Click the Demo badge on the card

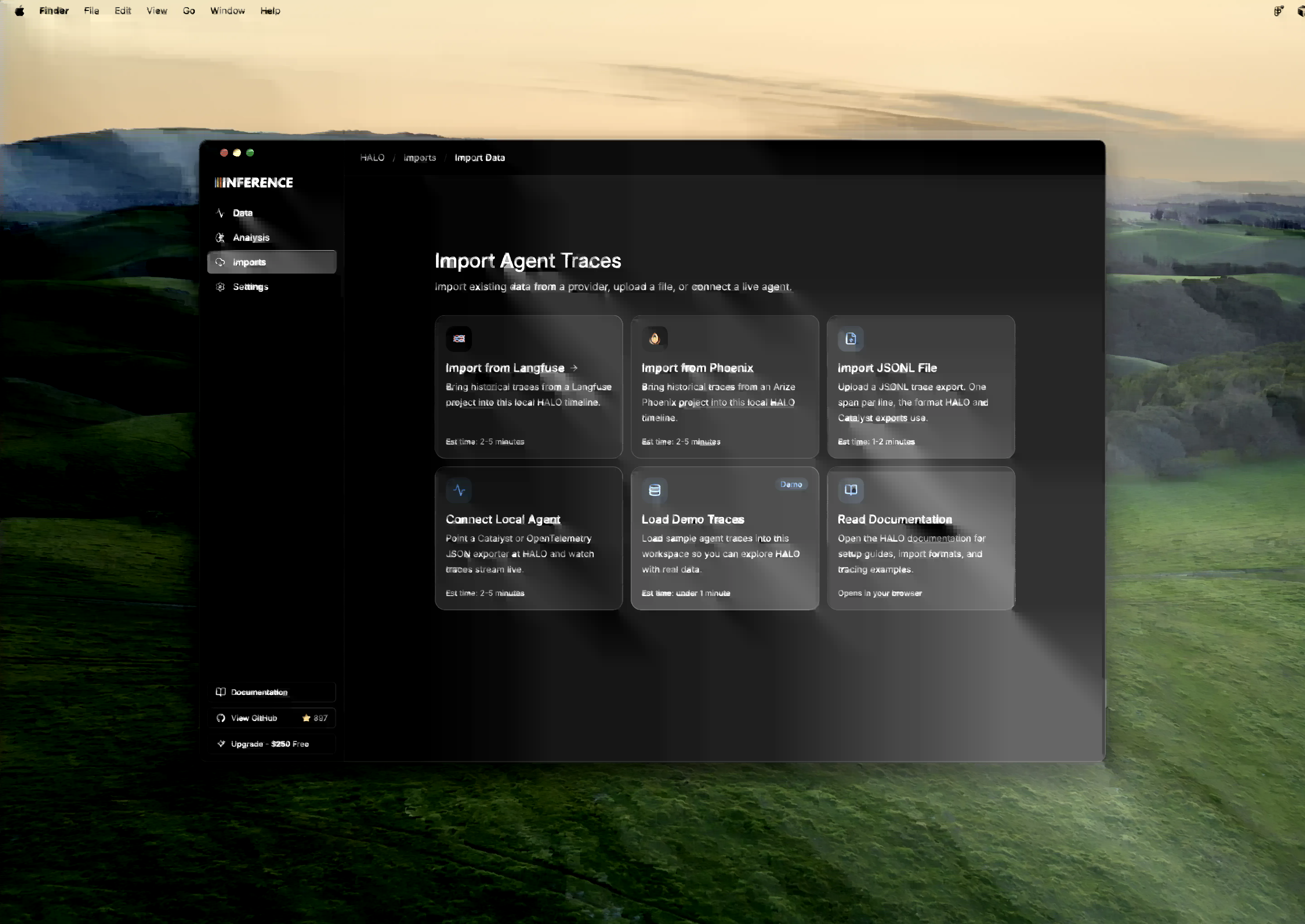(791, 484)
